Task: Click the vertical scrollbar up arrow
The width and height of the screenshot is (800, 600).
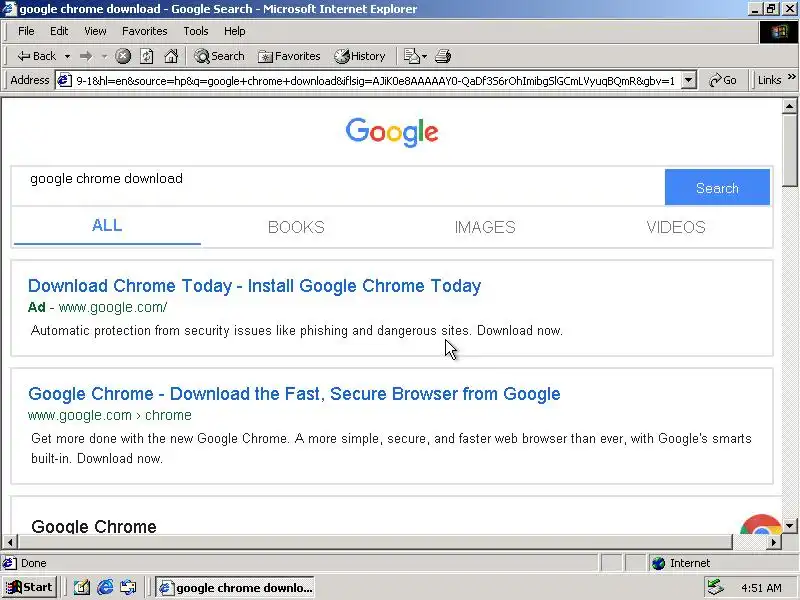Action: 789,106
